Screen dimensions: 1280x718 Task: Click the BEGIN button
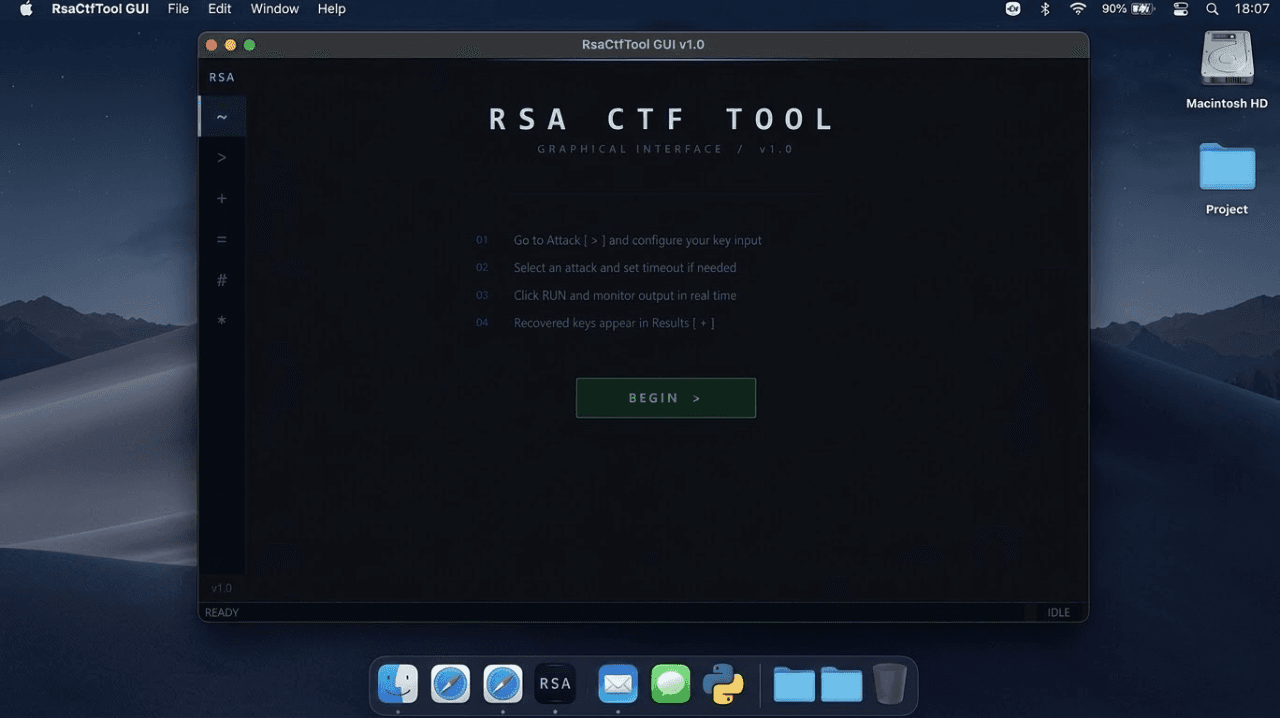(665, 397)
